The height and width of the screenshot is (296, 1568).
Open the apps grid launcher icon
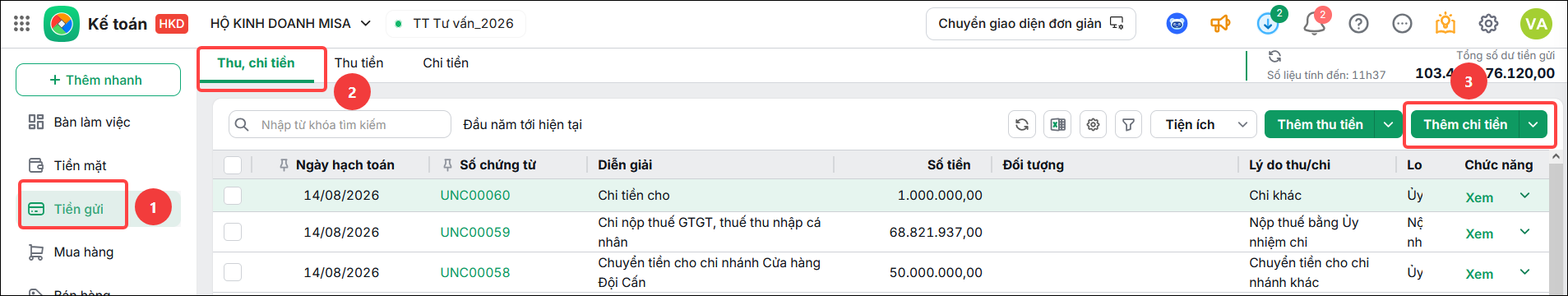[22, 24]
